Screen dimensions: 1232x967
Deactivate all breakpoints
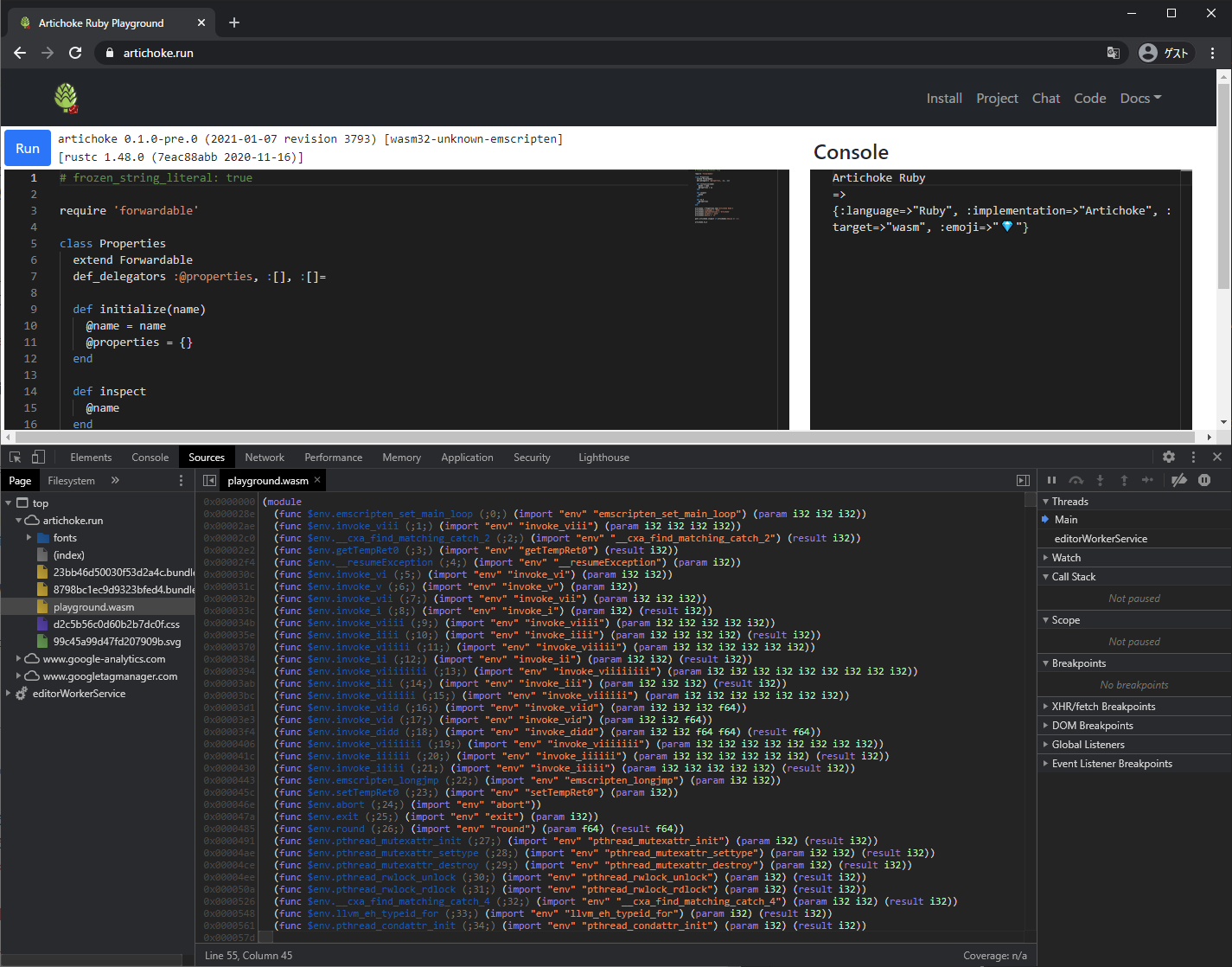pyautogui.click(x=1179, y=480)
